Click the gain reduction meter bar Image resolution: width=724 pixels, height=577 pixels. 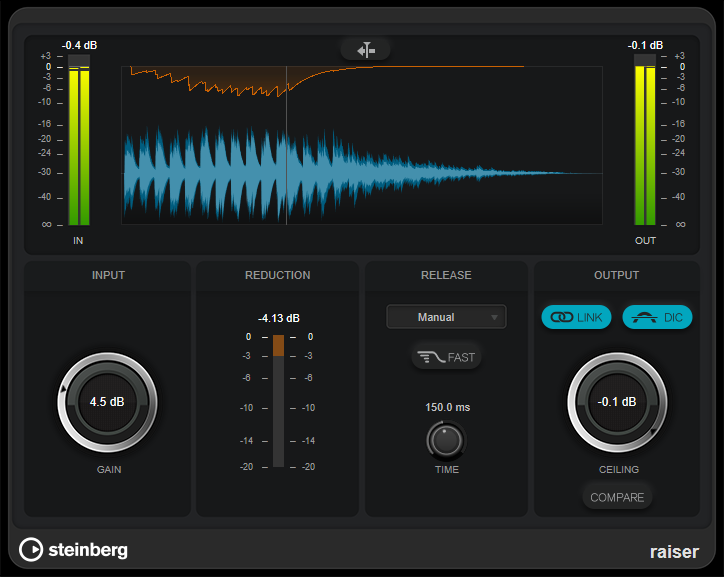277,400
